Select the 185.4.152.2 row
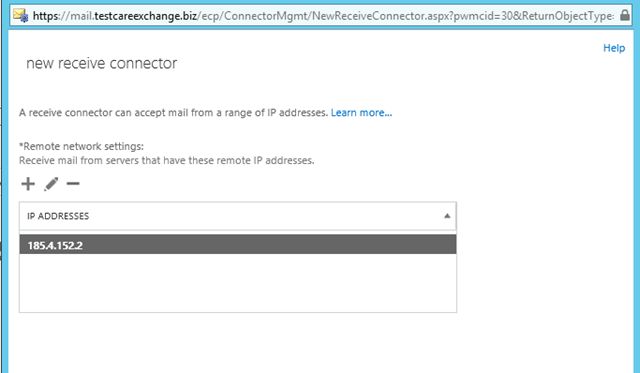640x373 pixels. click(x=238, y=245)
